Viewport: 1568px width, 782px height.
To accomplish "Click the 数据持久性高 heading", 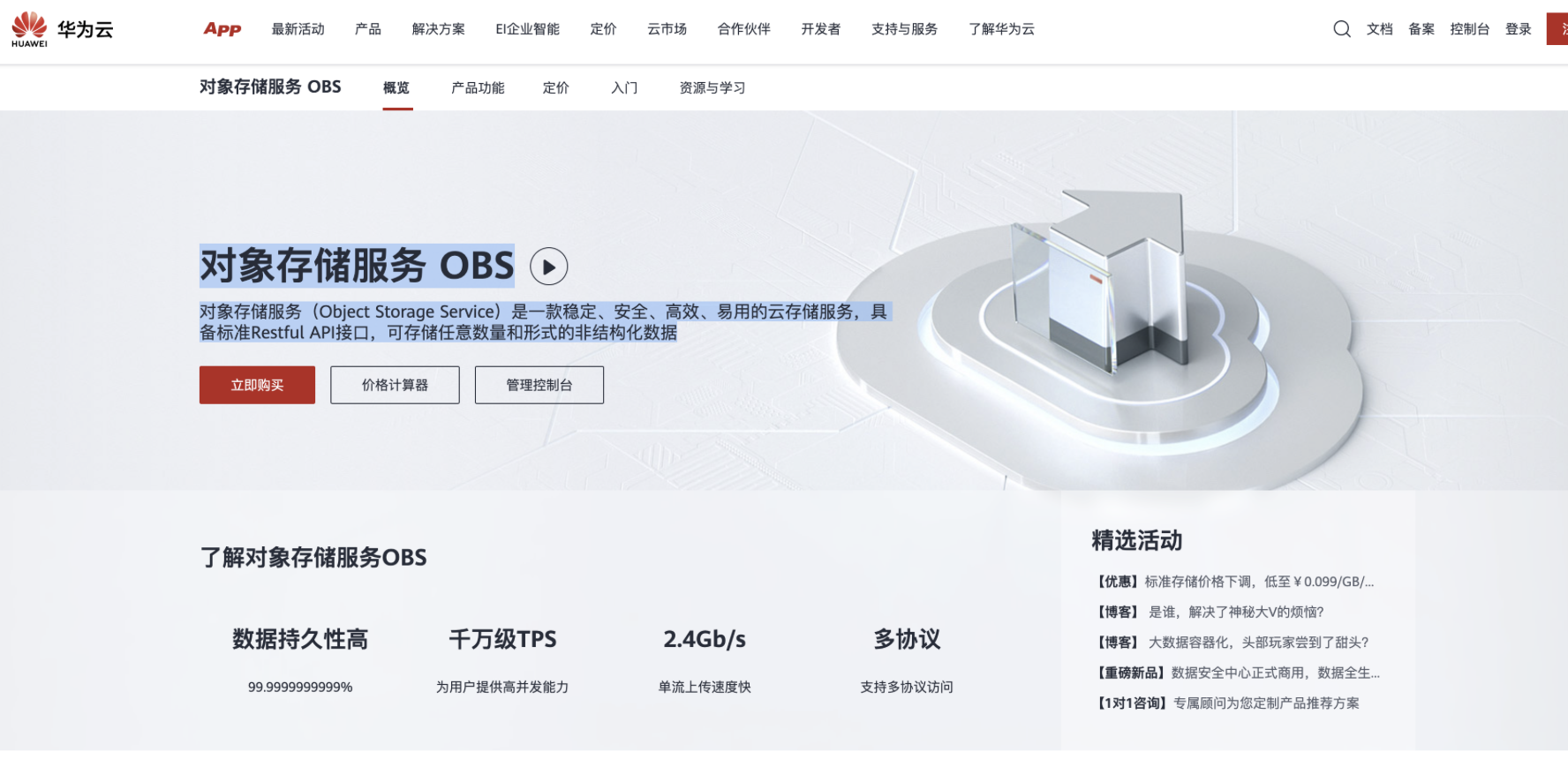I will (300, 639).
